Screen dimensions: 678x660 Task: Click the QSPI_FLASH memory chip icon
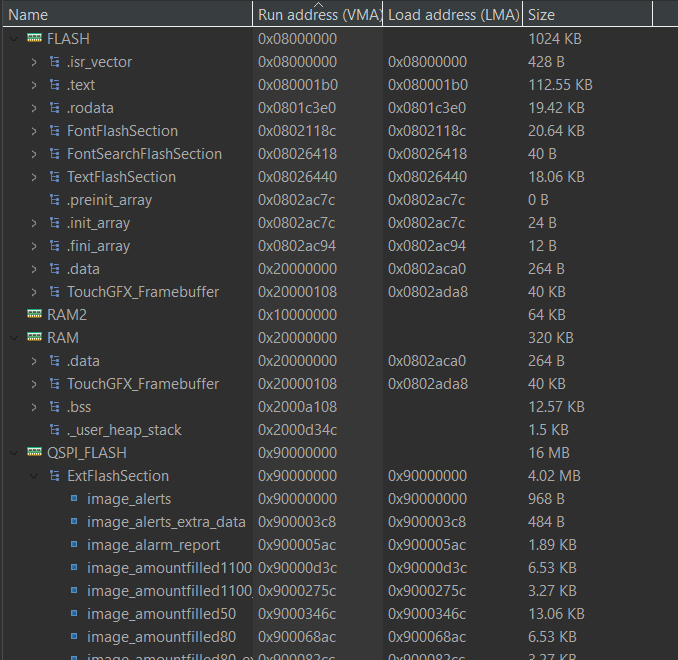click(x=34, y=452)
